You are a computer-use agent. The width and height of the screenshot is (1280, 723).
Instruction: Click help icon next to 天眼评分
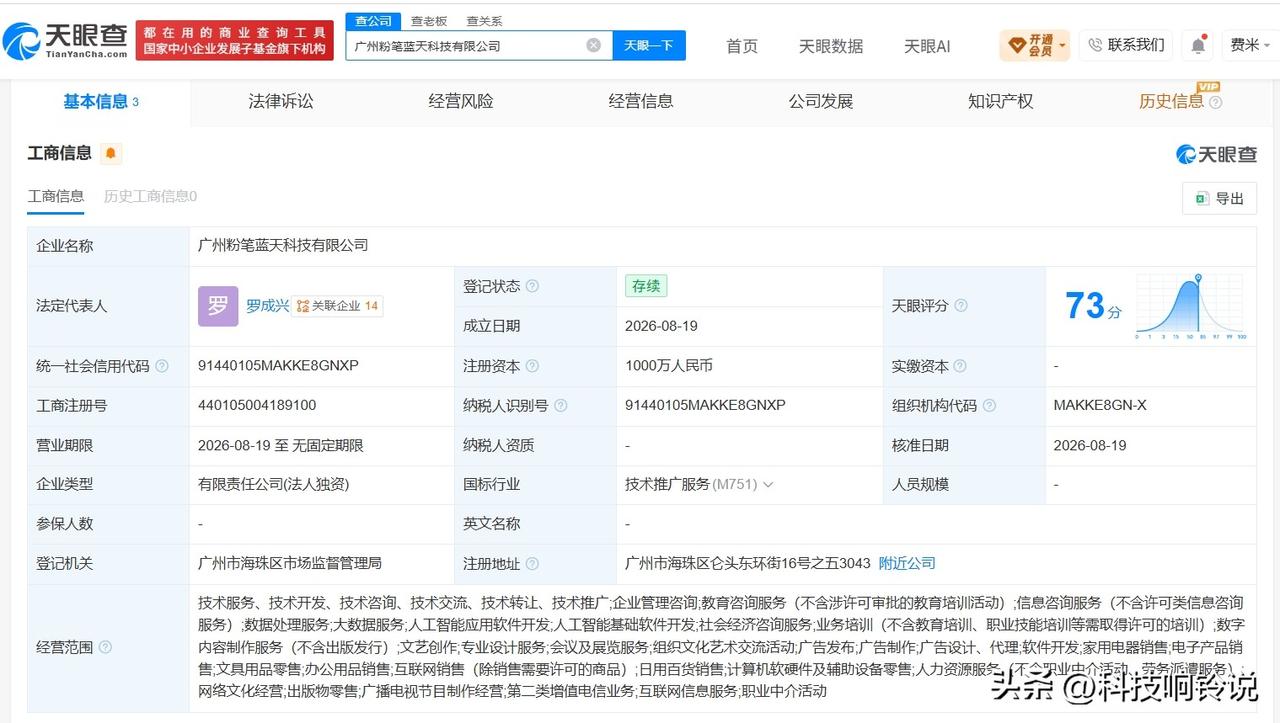(960, 305)
